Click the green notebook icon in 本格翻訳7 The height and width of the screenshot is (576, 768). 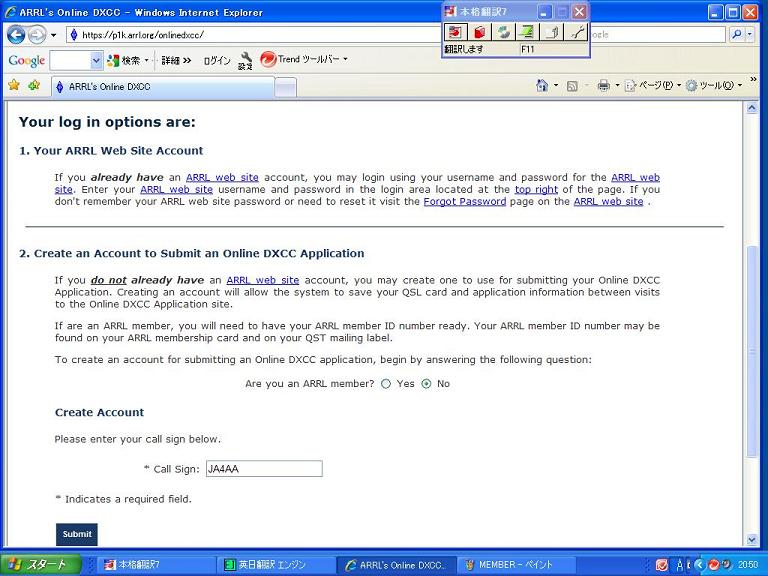coord(528,32)
